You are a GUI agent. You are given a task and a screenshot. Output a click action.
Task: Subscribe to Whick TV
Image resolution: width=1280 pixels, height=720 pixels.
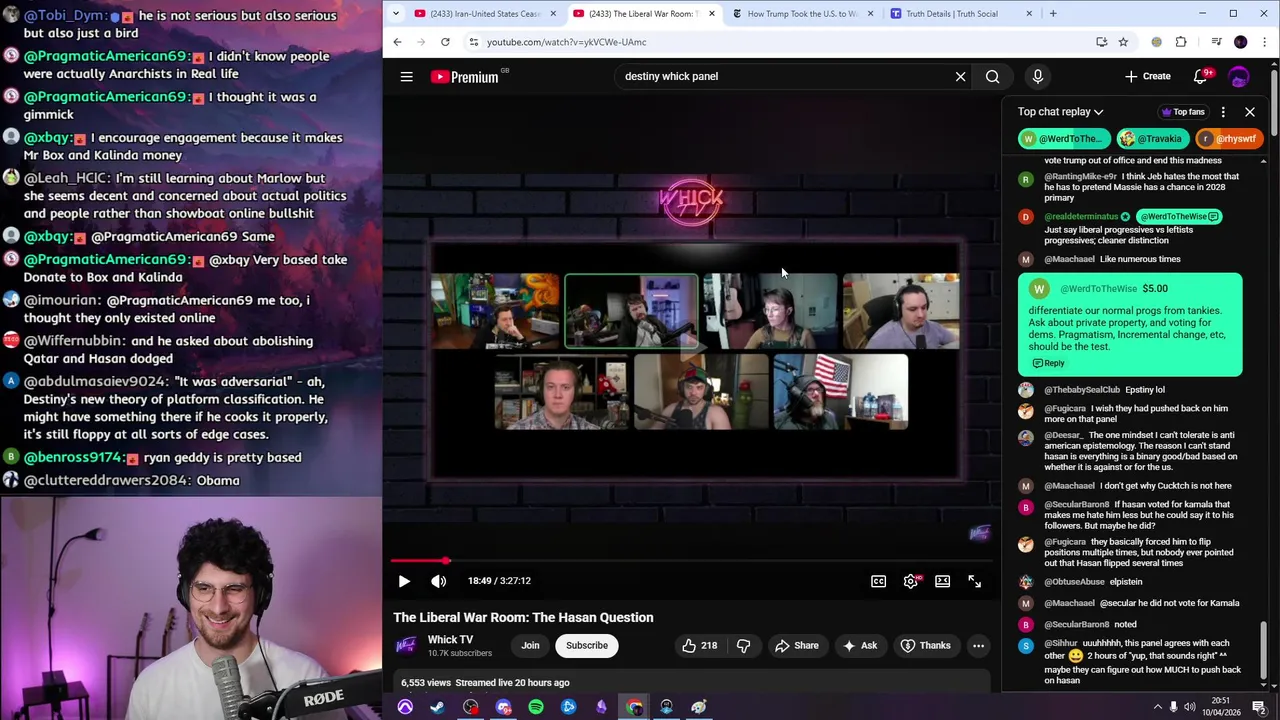587,646
